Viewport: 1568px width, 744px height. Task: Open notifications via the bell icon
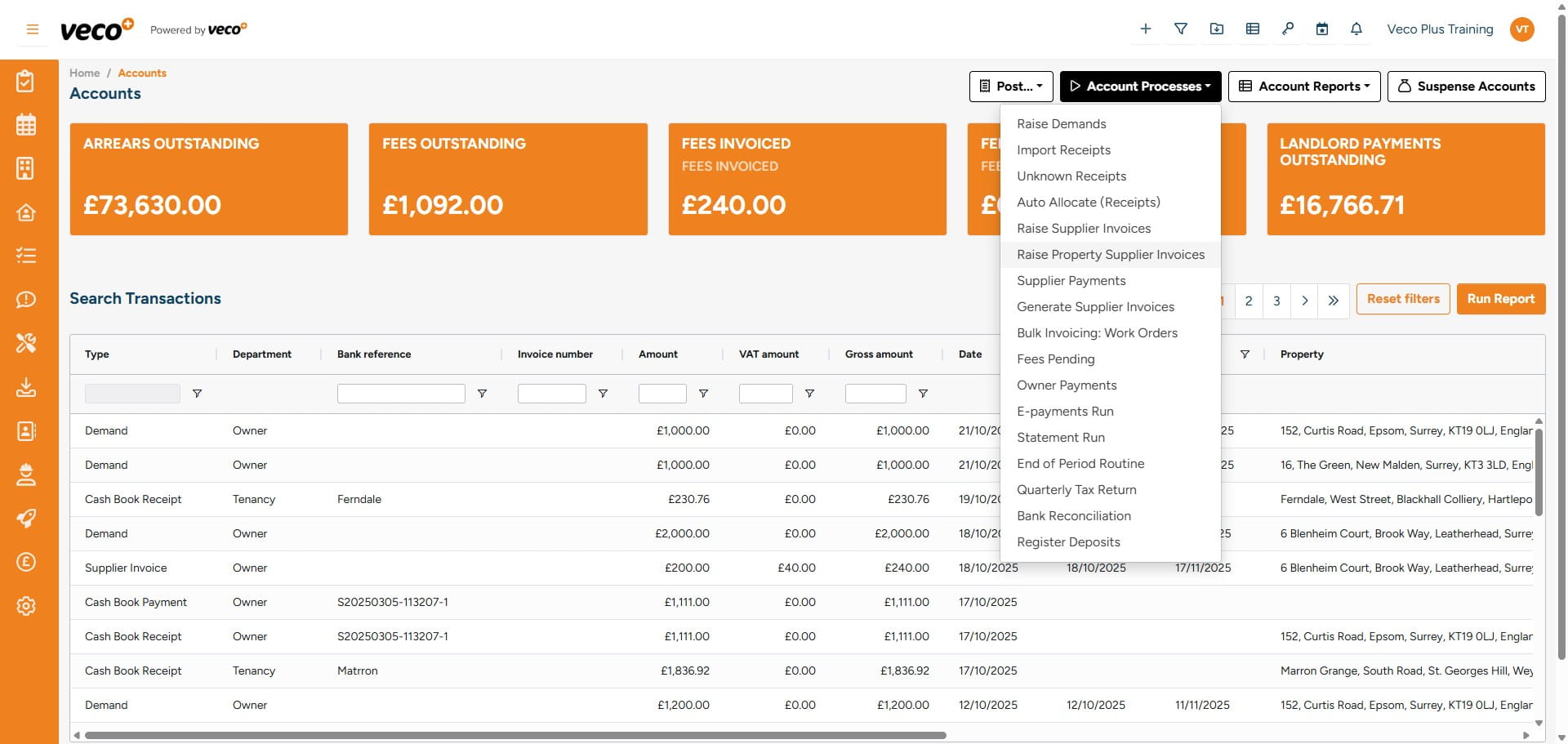[1356, 29]
